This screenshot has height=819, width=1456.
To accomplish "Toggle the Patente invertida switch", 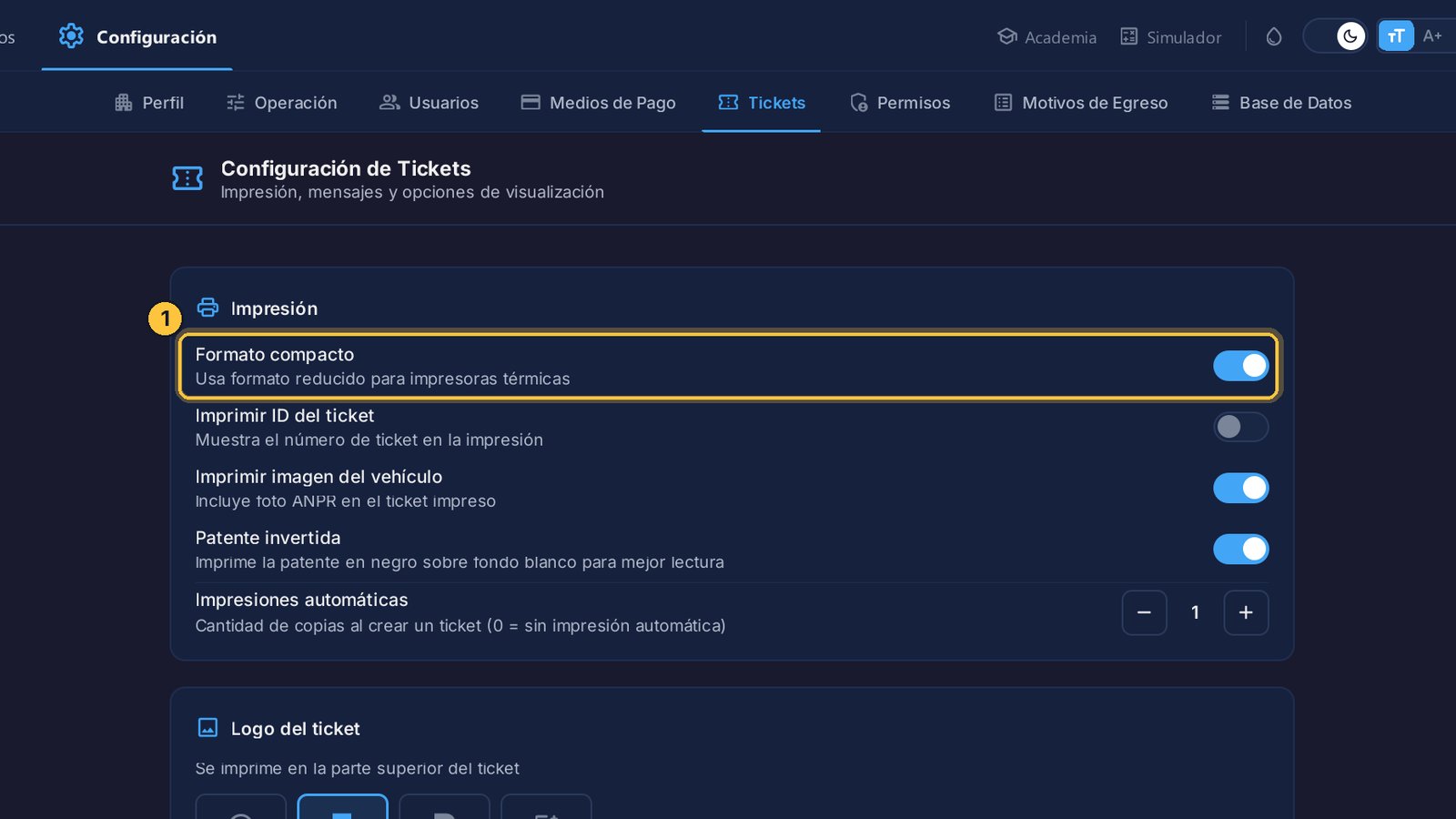I will [1240, 549].
